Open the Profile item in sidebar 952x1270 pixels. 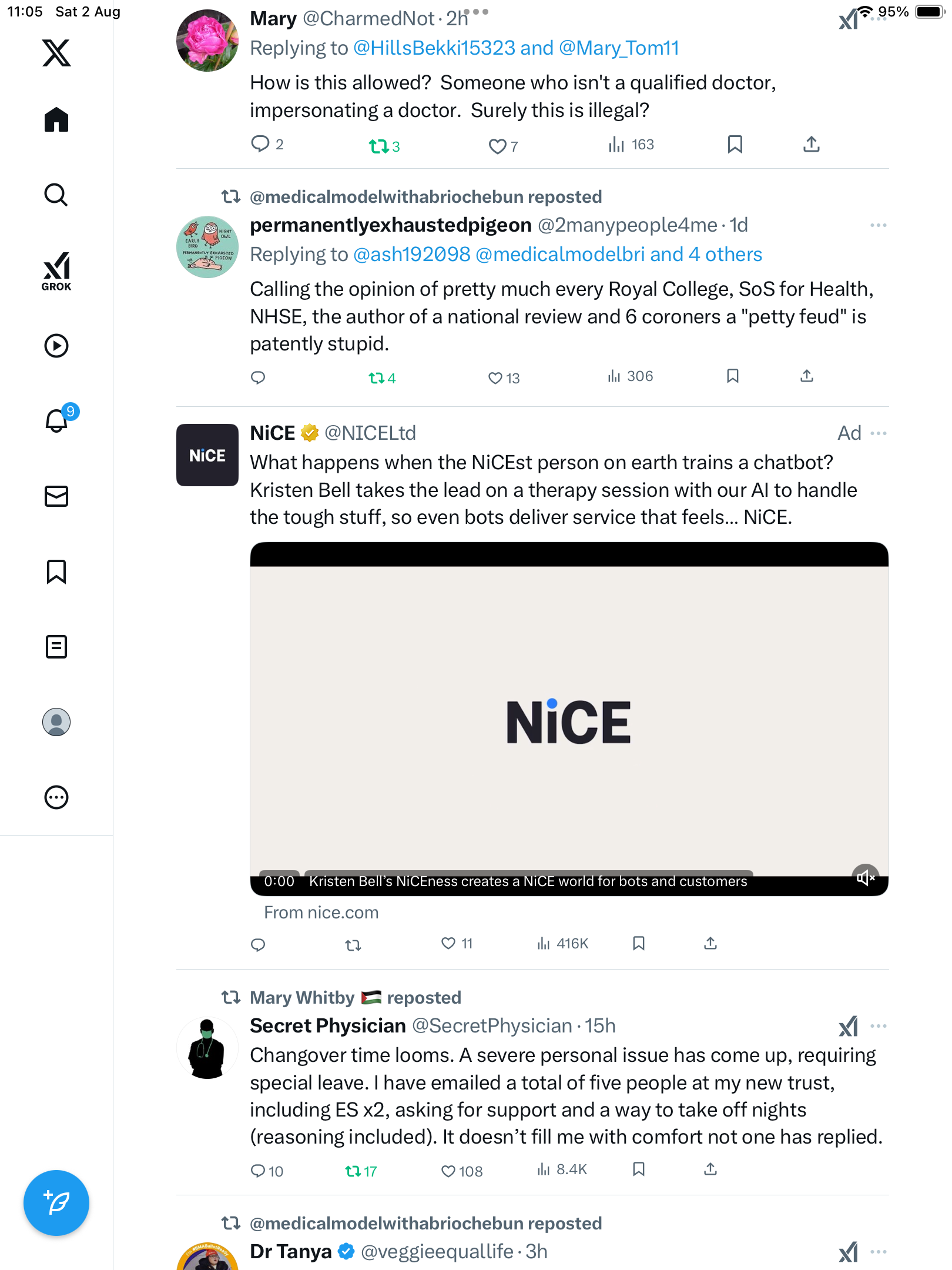coord(56,722)
